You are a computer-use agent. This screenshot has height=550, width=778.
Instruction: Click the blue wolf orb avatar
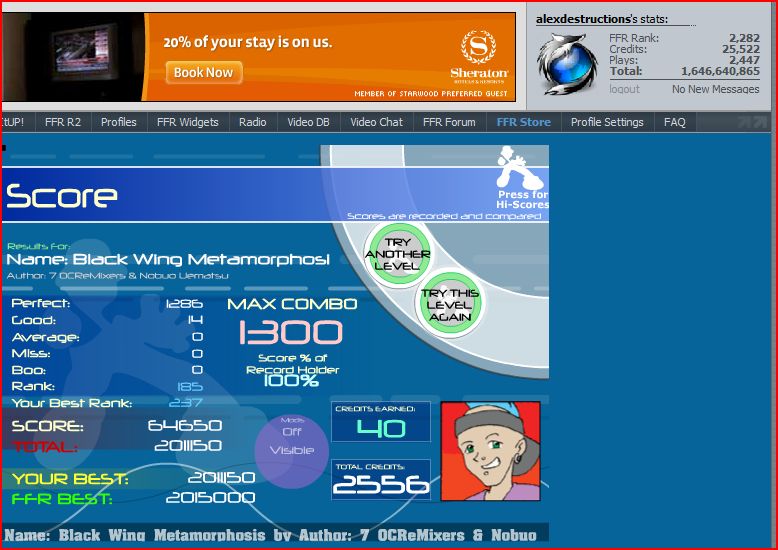tap(568, 64)
